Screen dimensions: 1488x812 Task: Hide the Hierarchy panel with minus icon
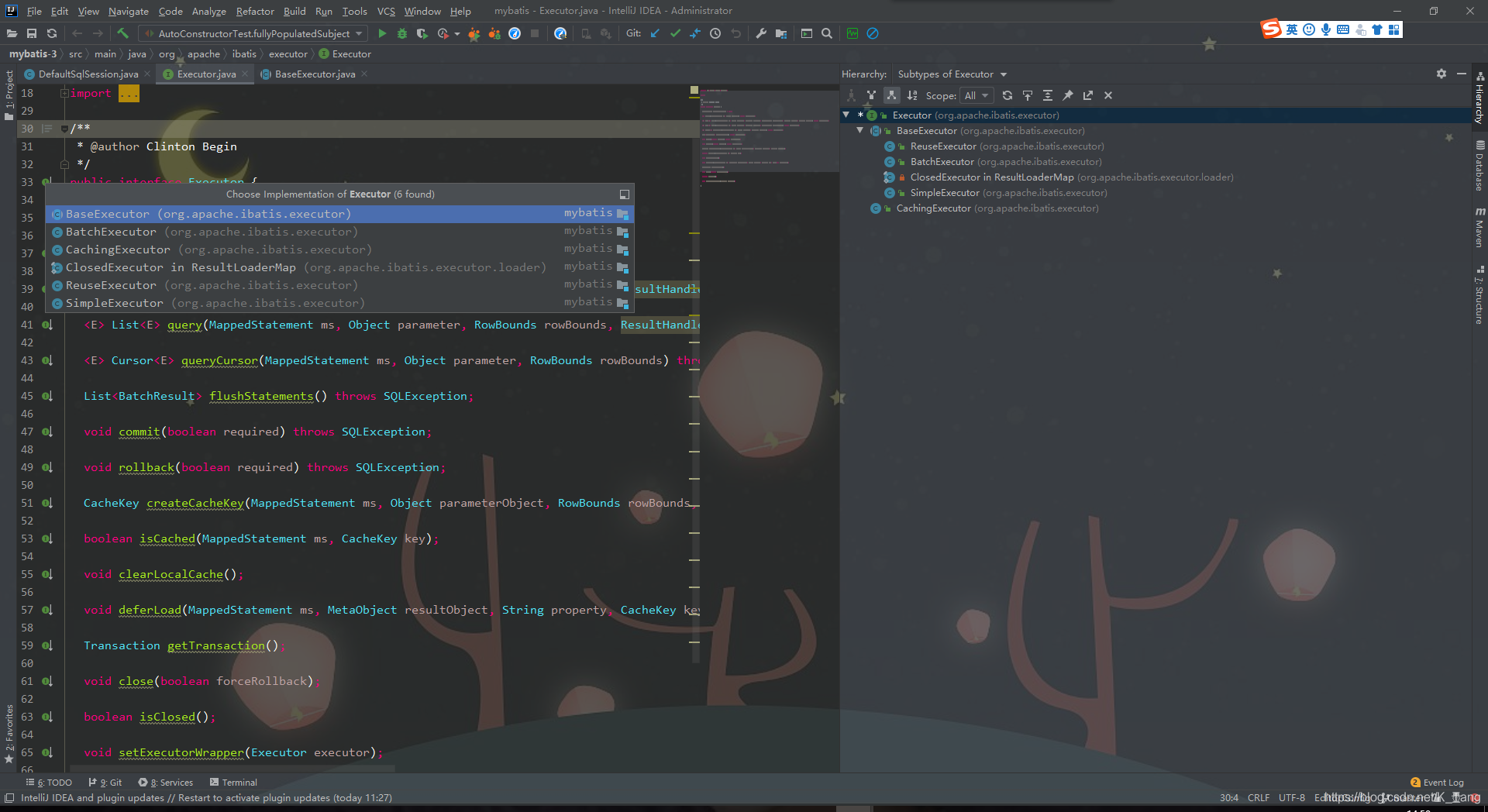pos(1462,74)
